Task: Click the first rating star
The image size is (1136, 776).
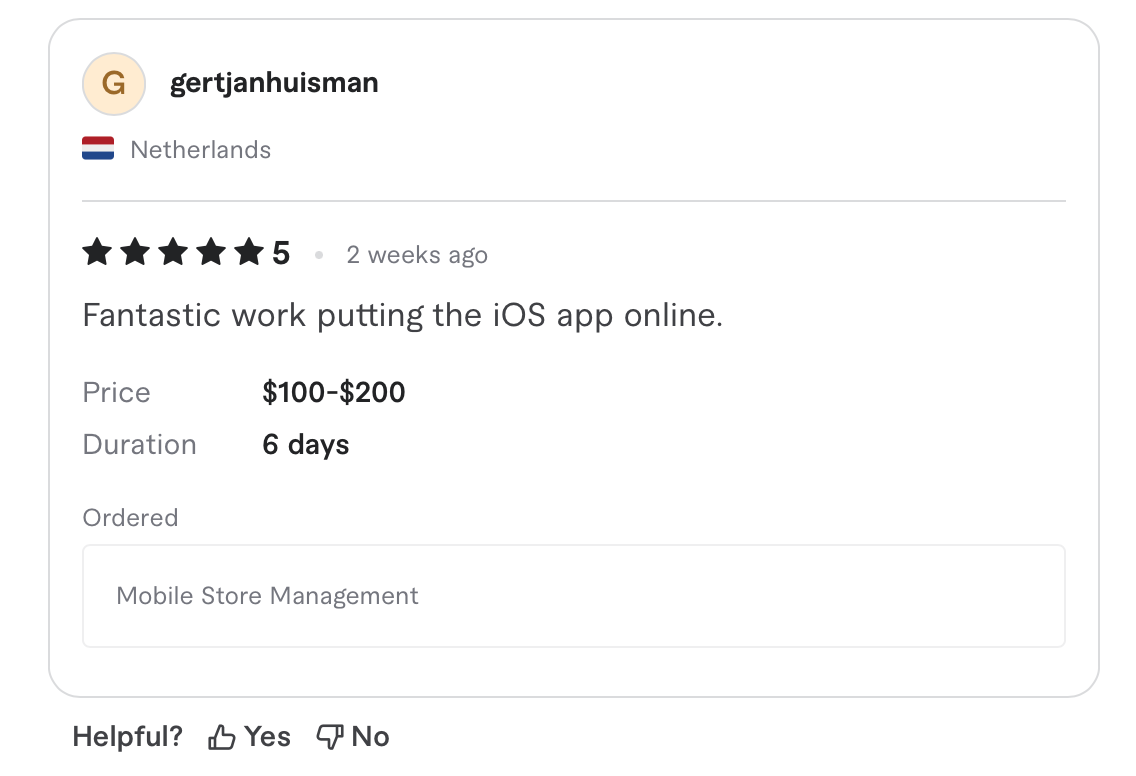Action: 97,253
